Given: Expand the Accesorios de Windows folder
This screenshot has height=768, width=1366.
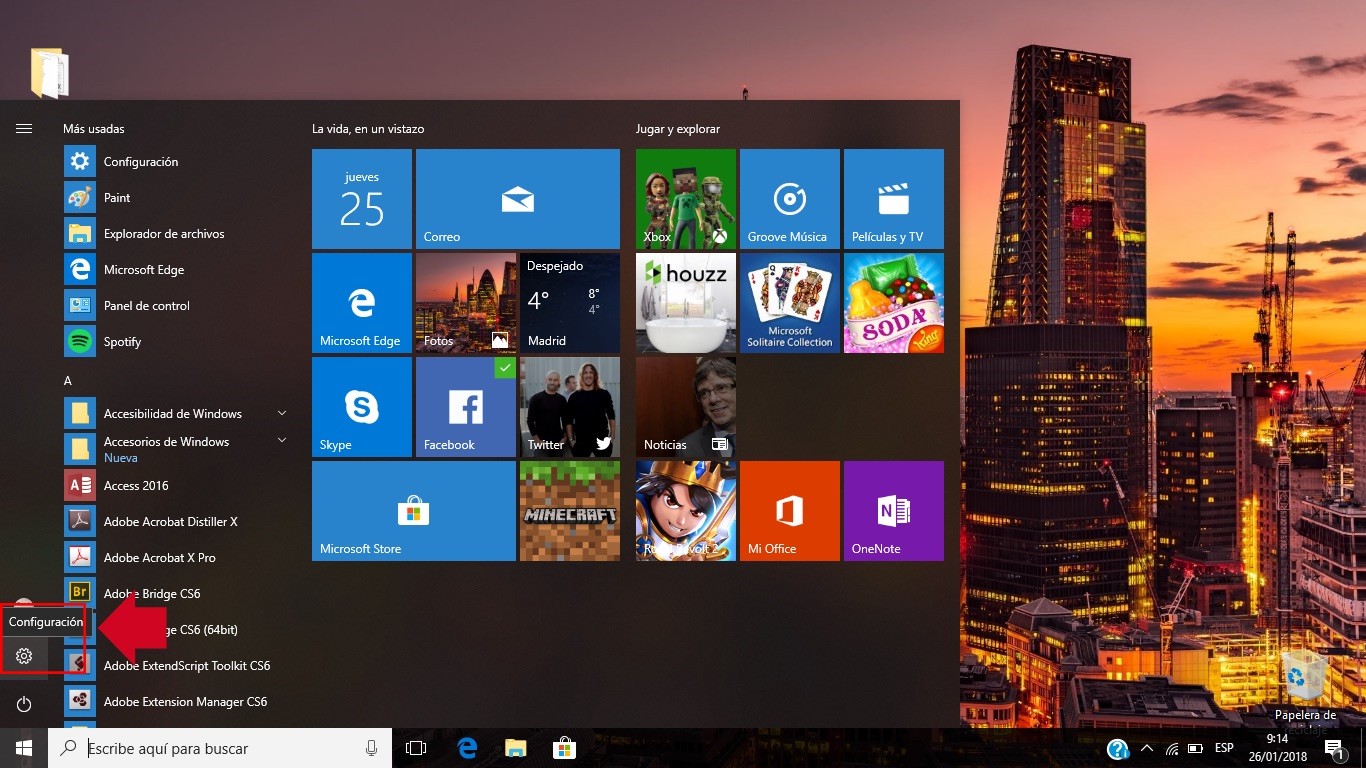Looking at the screenshot, I should 282,440.
